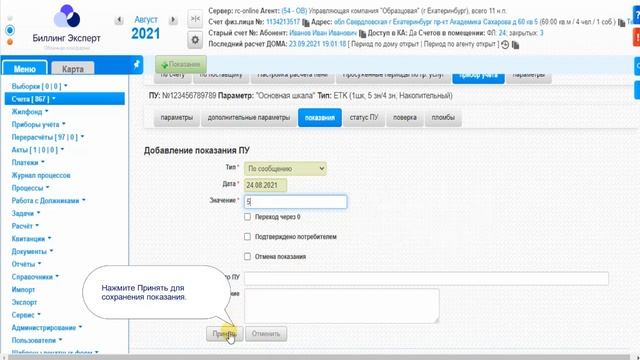This screenshot has width=640, height=360.
Task: Expand Справочники menu item
Action: [x=35, y=277]
